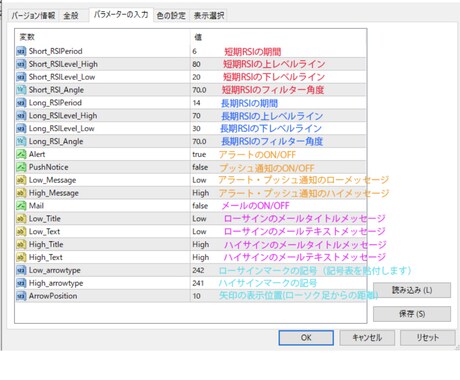
Task: Click the integer icon beside Low_arrowtype
Action: point(21,270)
